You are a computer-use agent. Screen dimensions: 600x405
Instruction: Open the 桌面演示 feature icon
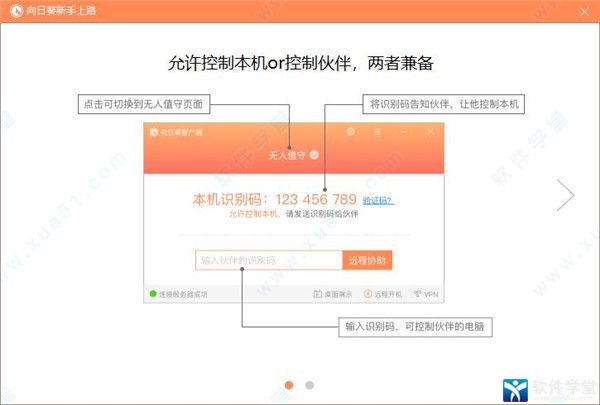point(313,295)
